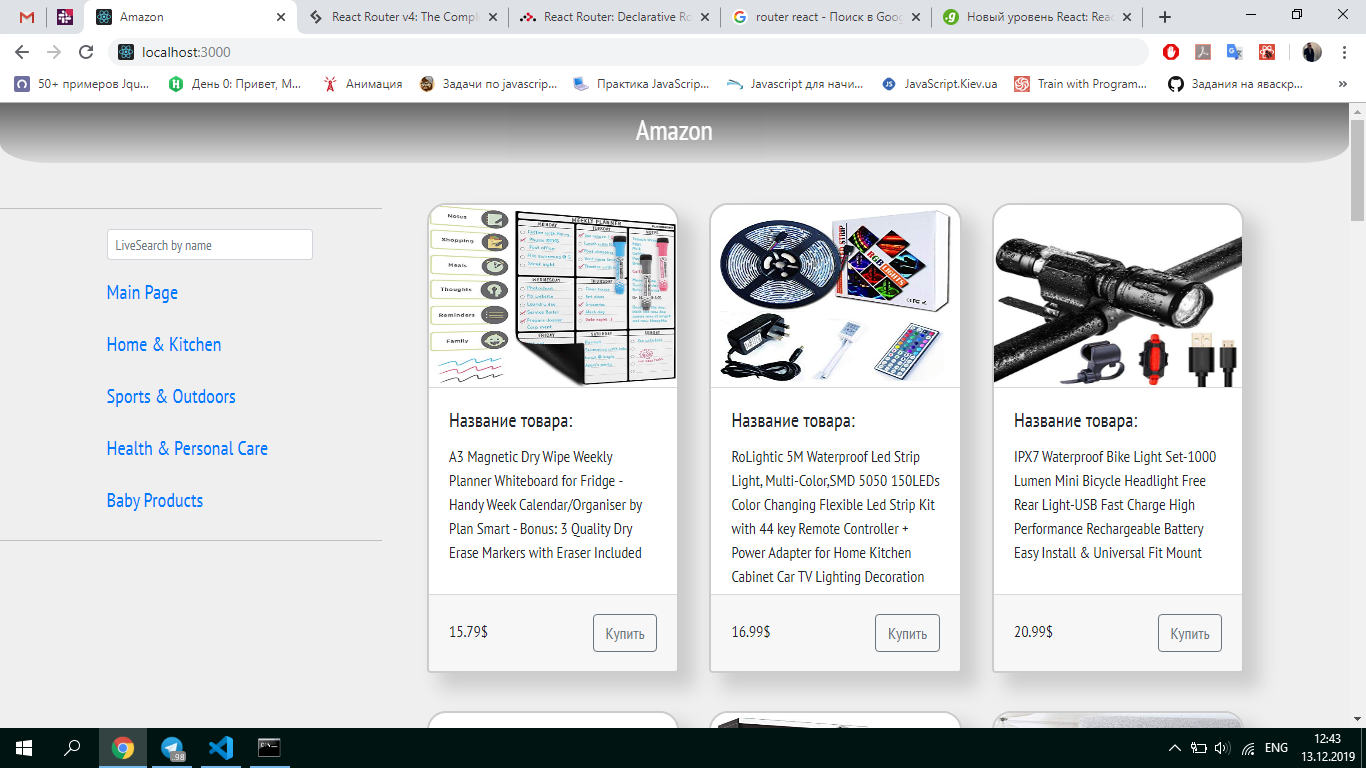Image resolution: width=1366 pixels, height=768 pixels.
Task: Open Windows taskbar search
Action: coord(72,748)
